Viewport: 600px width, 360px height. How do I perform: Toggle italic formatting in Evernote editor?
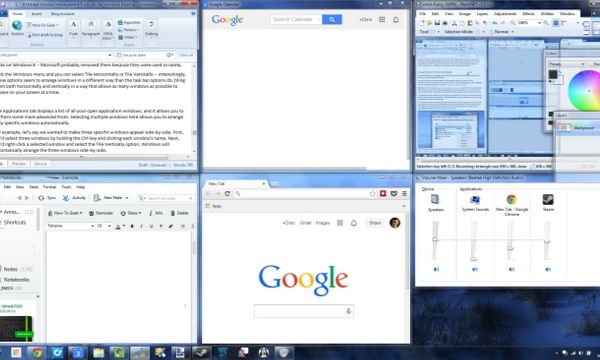coord(142,226)
